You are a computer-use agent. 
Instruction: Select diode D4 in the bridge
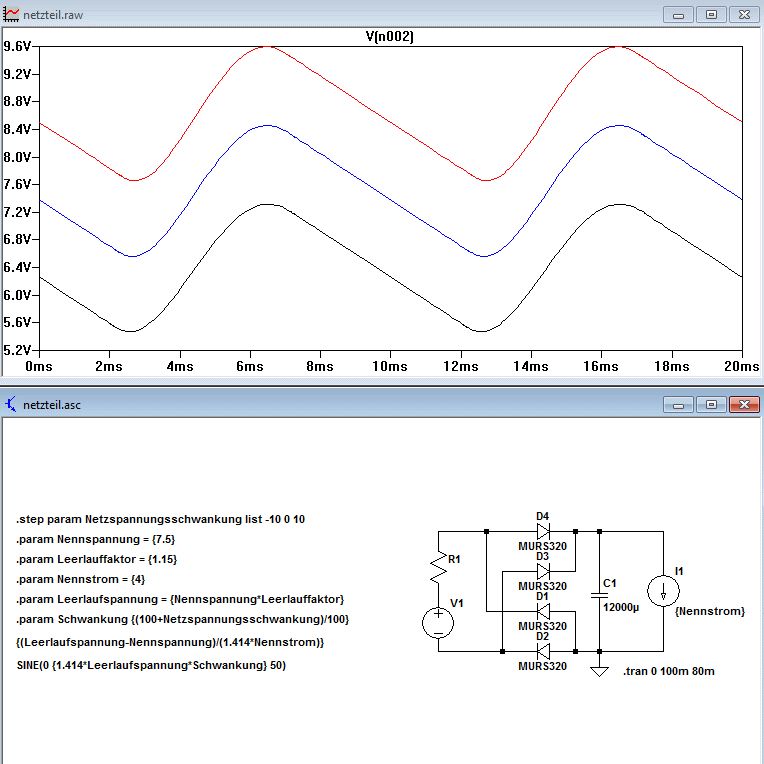543,531
